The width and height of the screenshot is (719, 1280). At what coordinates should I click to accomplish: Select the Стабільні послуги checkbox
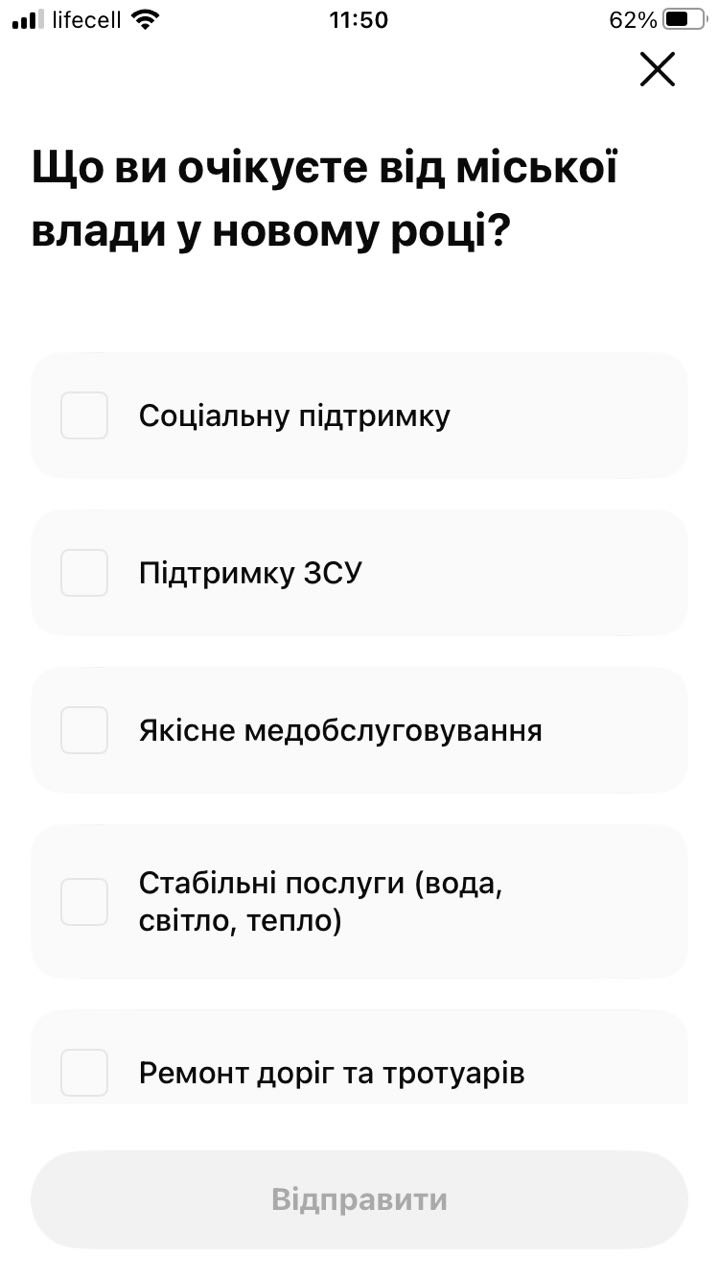84,902
